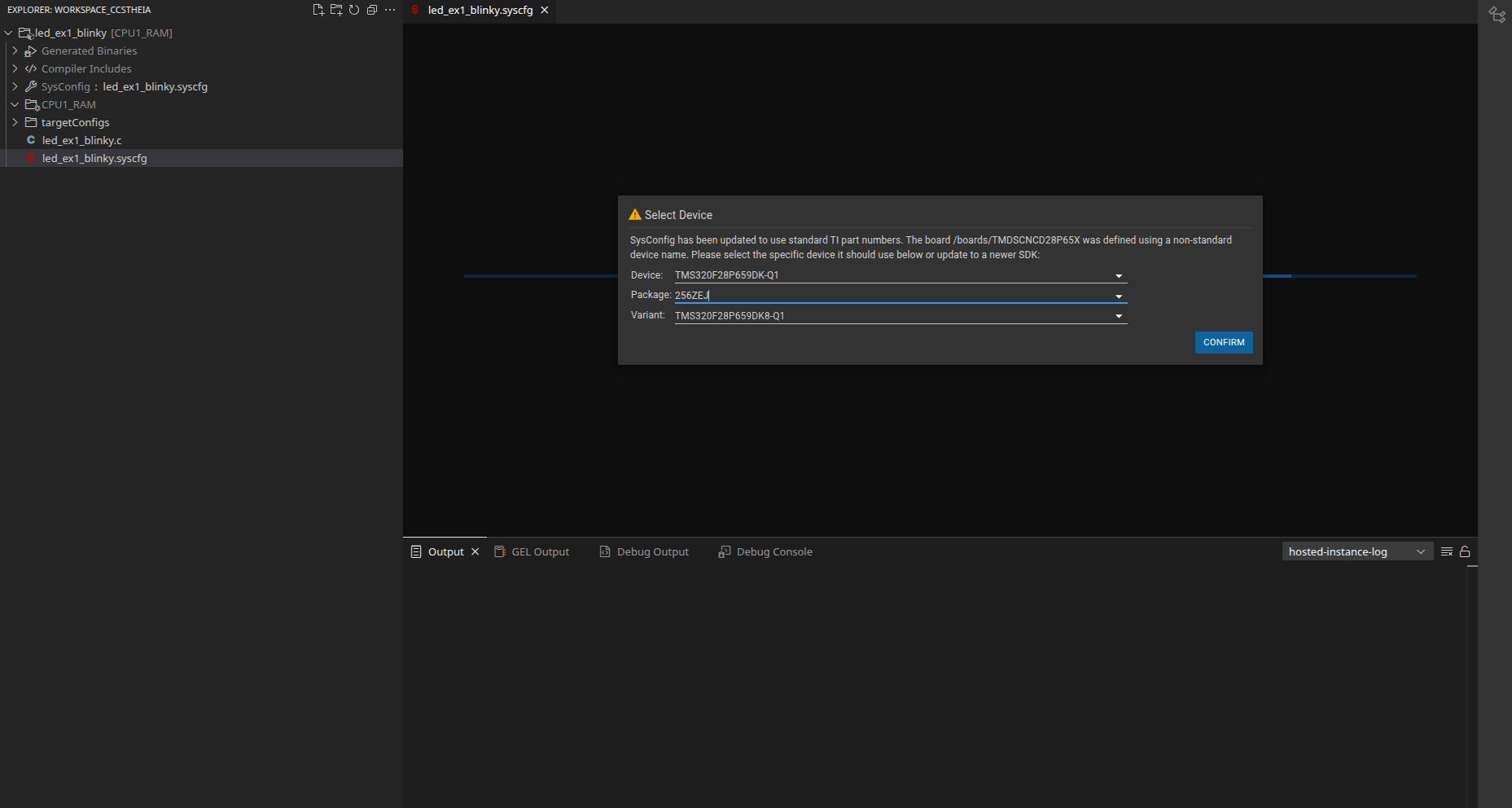Click the Variant field showing TMS320F28P659DK8-Q1
This screenshot has width=1512, height=808.
901,315
